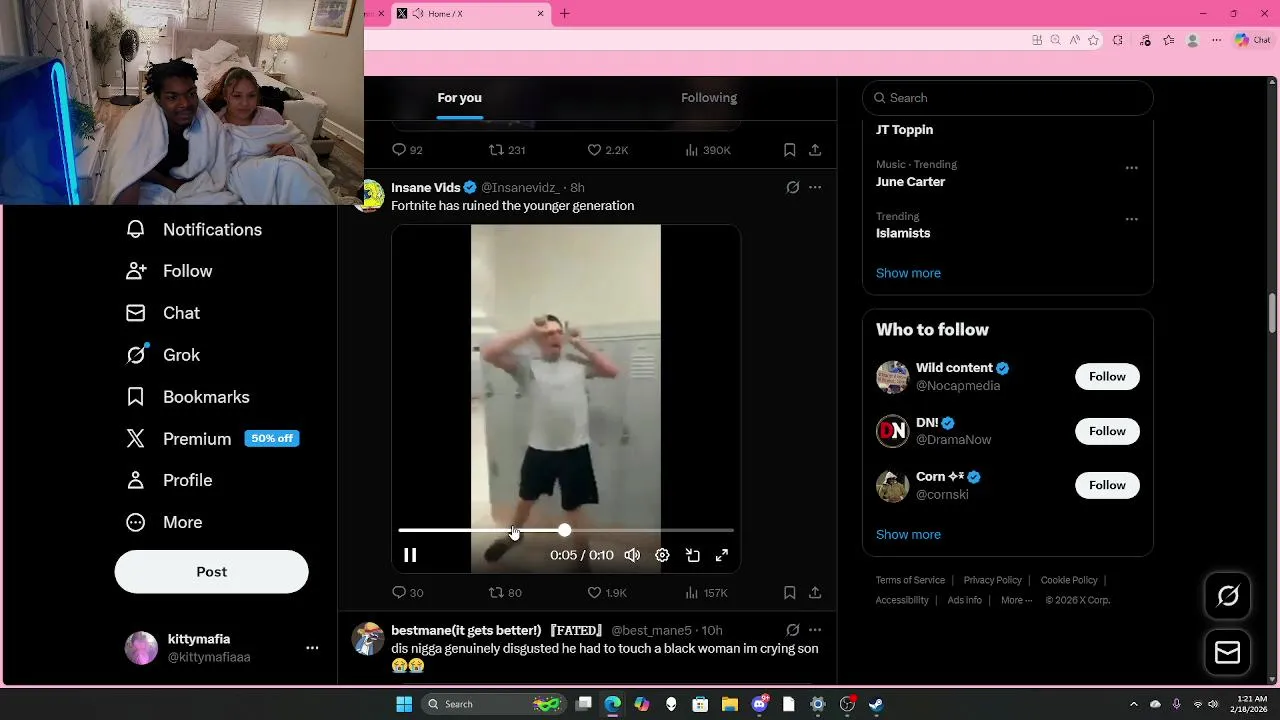Screen dimensions: 1280x720
Task: Open Profile from the sidebar
Action: pyautogui.click(x=169, y=480)
